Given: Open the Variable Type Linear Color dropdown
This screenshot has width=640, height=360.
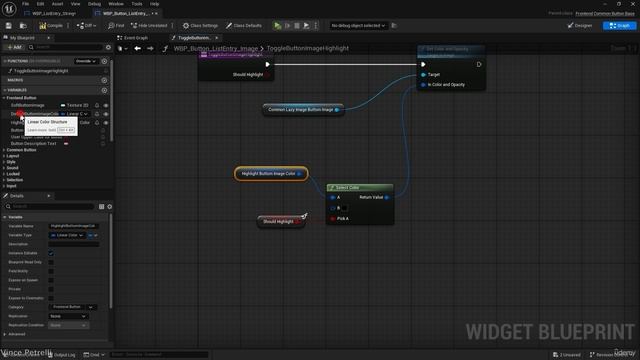Looking at the screenshot, I should click(x=67, y=236).
